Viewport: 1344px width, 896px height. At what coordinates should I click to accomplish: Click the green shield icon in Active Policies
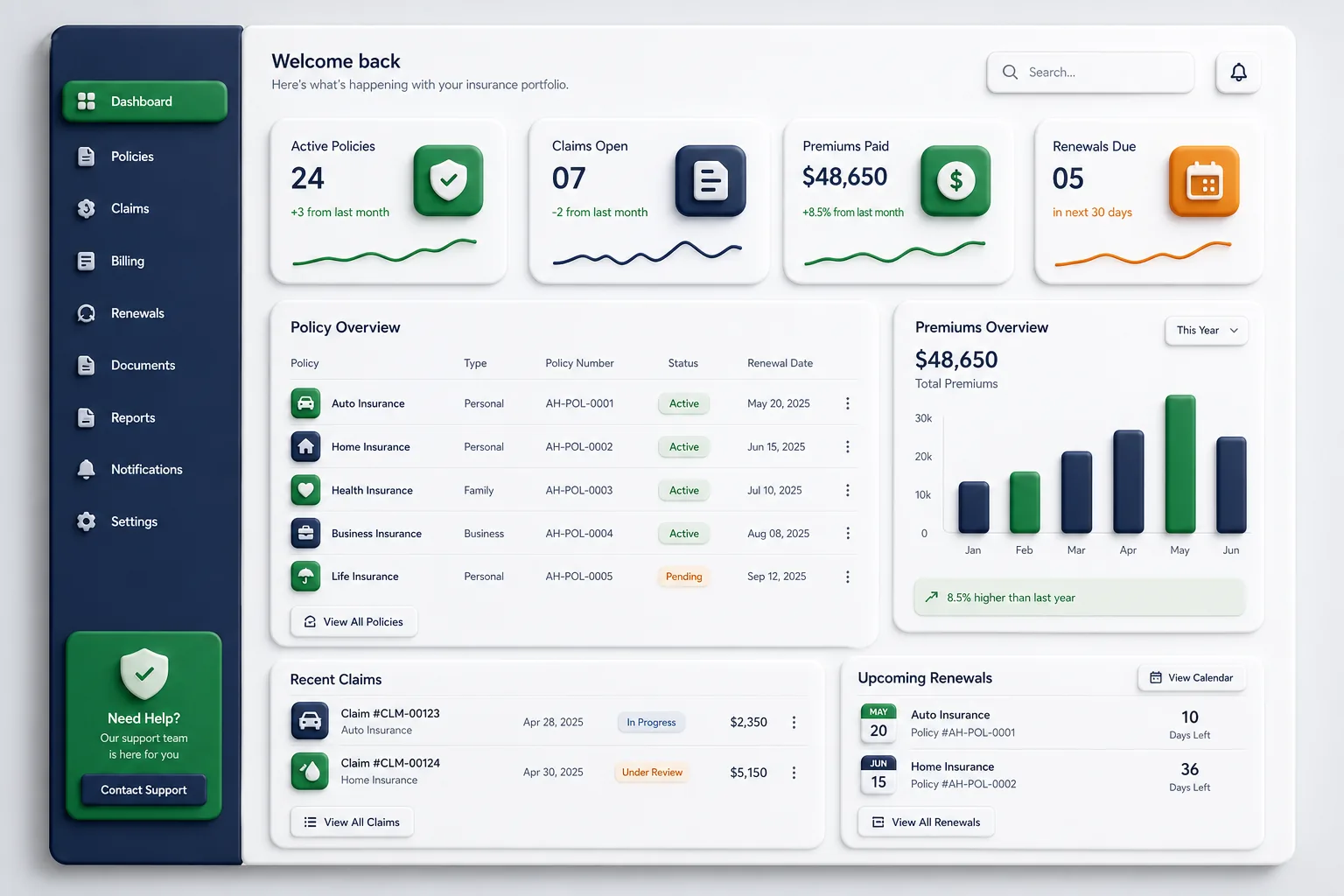[x=448, y=180]
